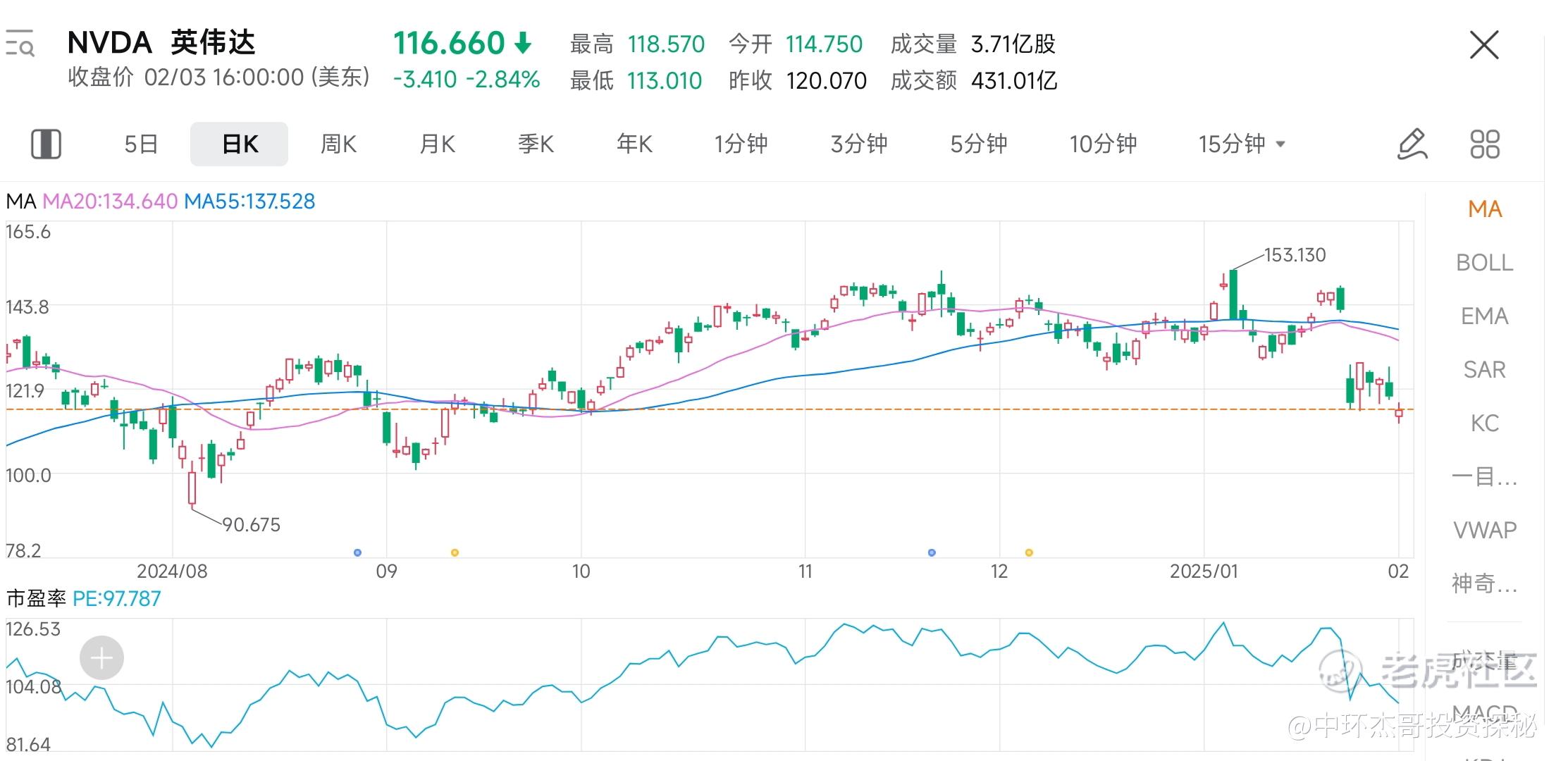Select the 5分钟 interval tab

(979, 144)
